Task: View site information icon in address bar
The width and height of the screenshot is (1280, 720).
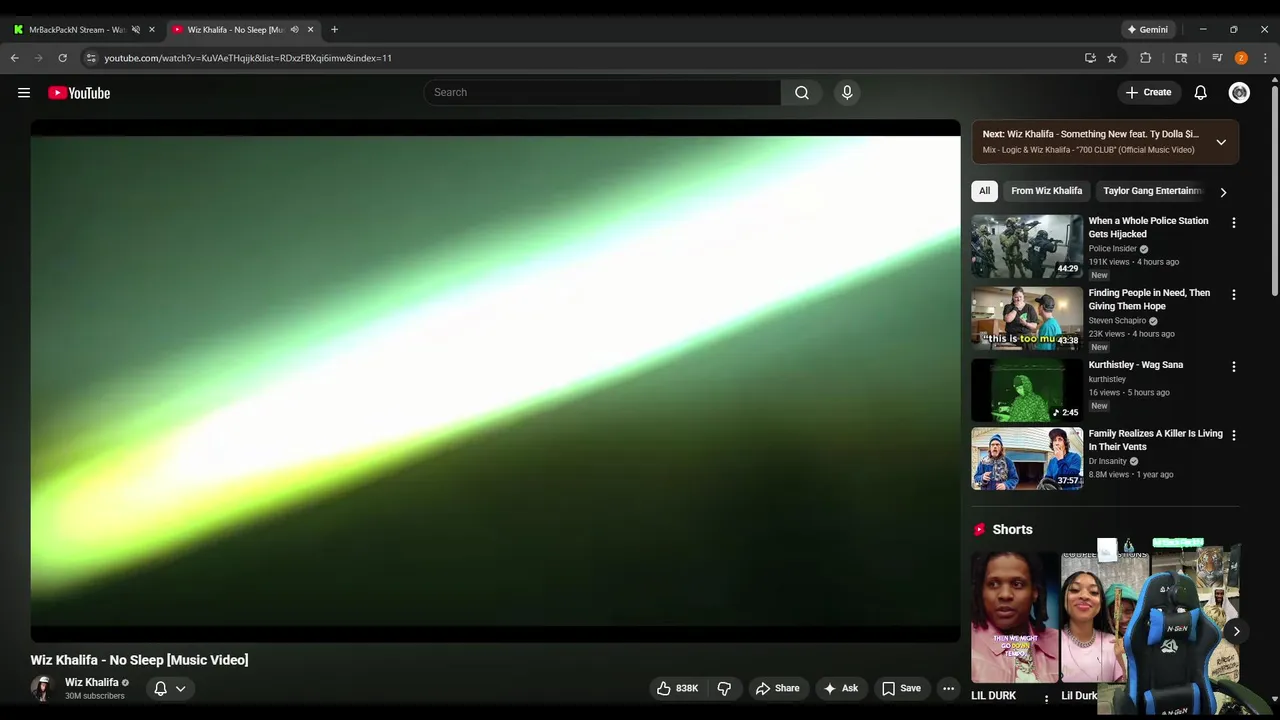Action: (x=91, y=58)
